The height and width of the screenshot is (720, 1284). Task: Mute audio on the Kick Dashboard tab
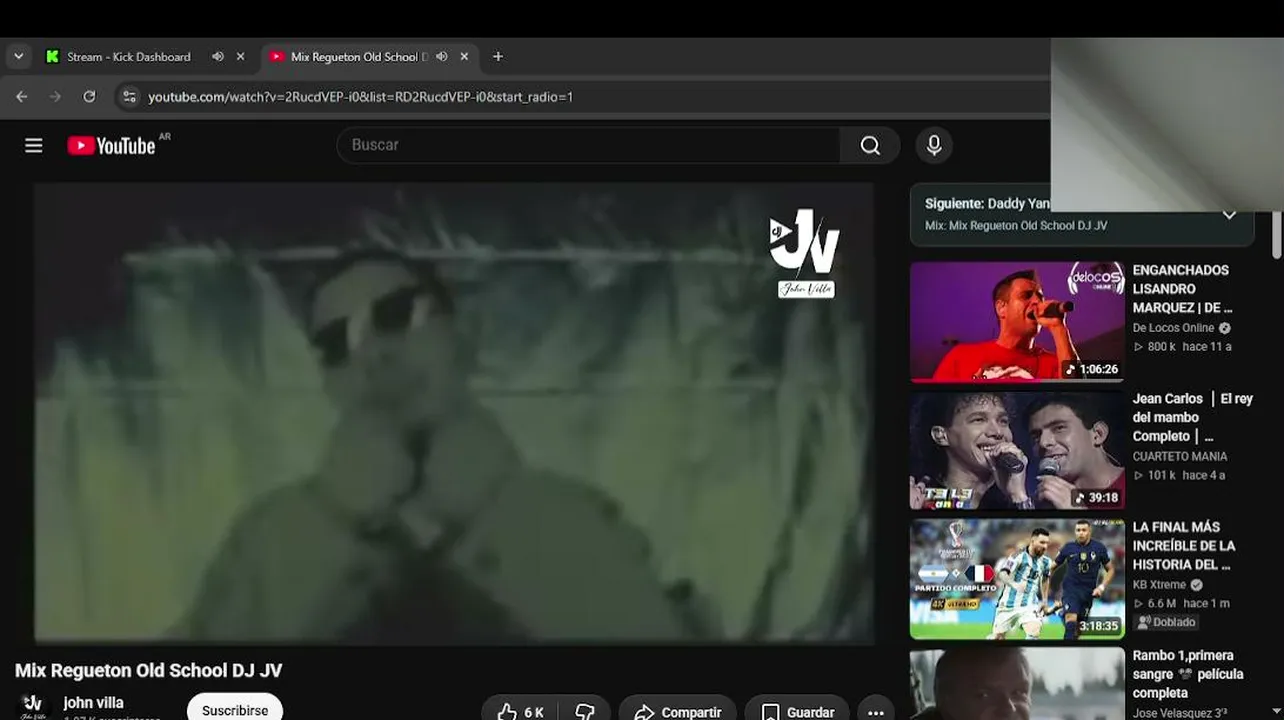218,57
